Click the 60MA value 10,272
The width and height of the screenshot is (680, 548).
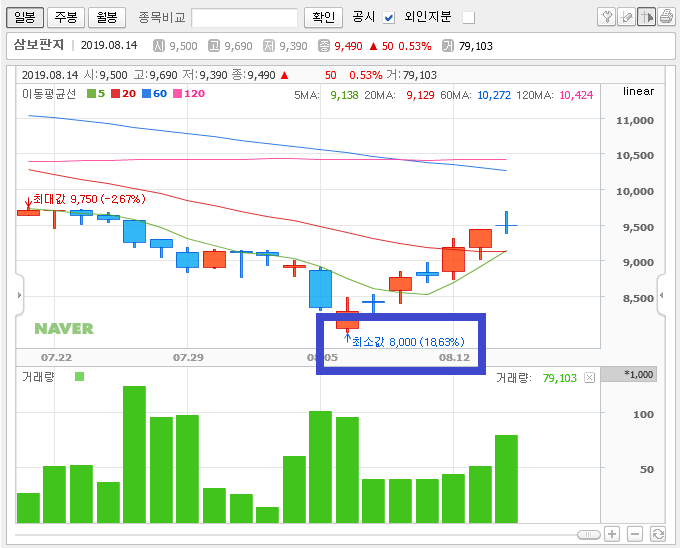pos(494,95)
